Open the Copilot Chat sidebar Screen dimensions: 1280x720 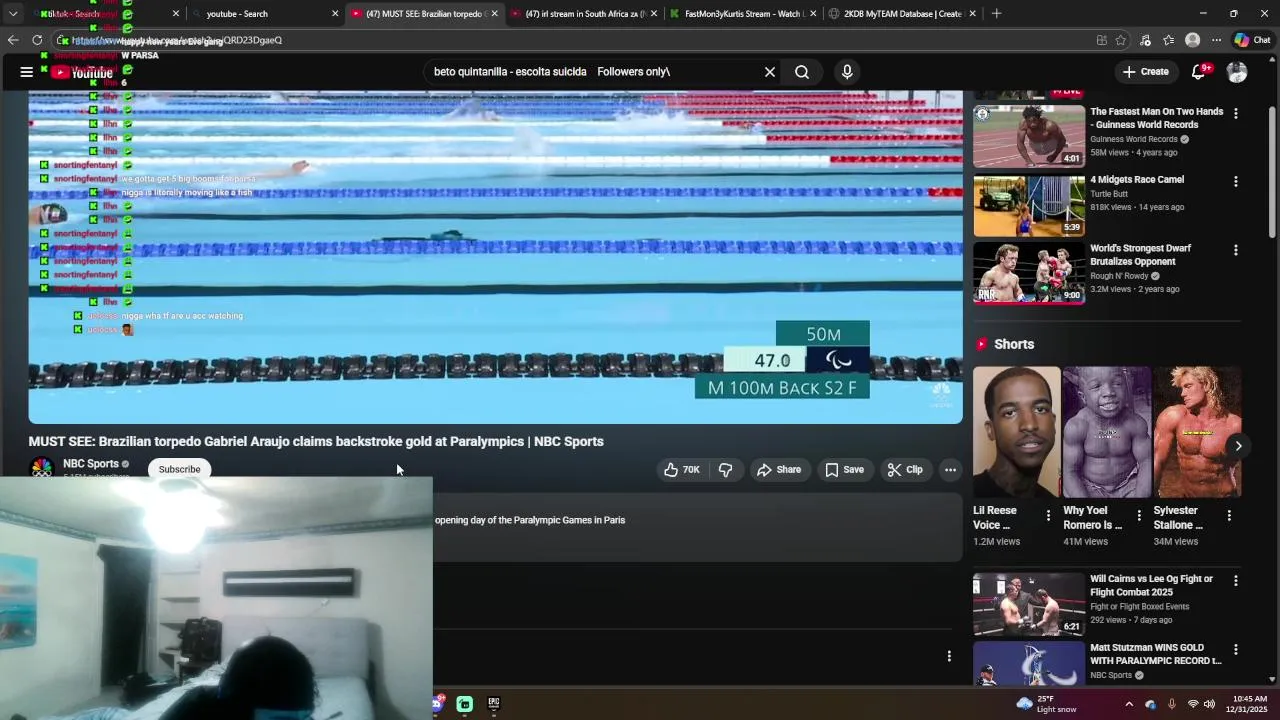[1252, 40]
